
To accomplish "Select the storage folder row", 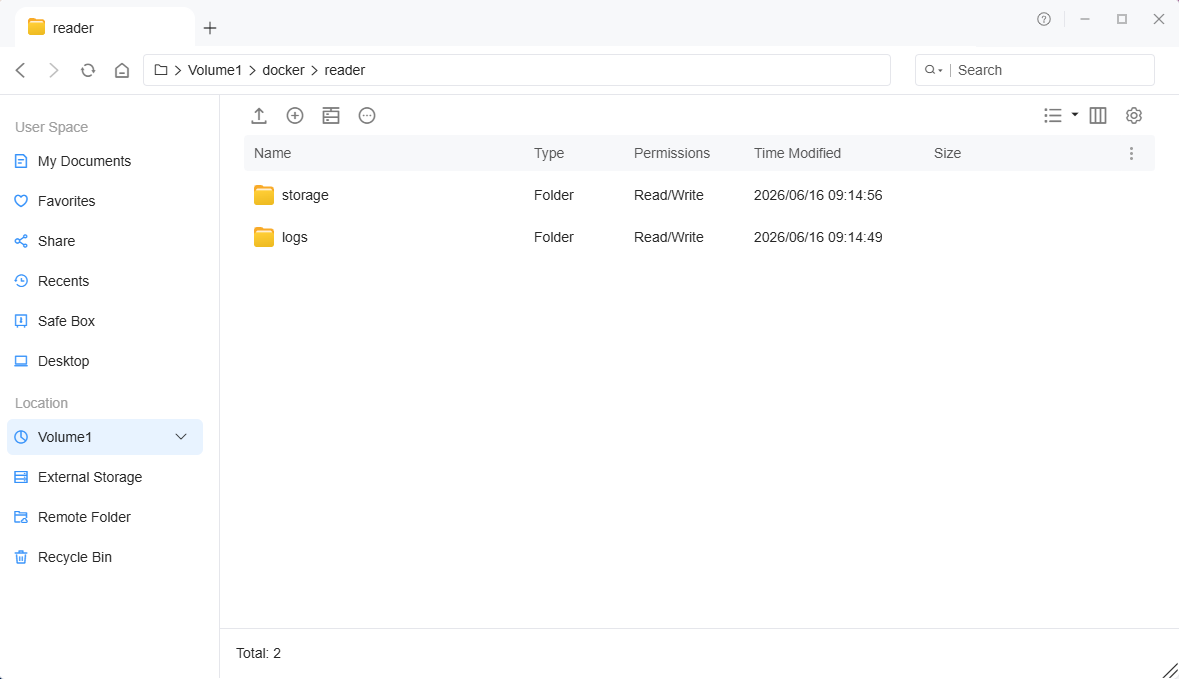I will click(x=699, y=196).
